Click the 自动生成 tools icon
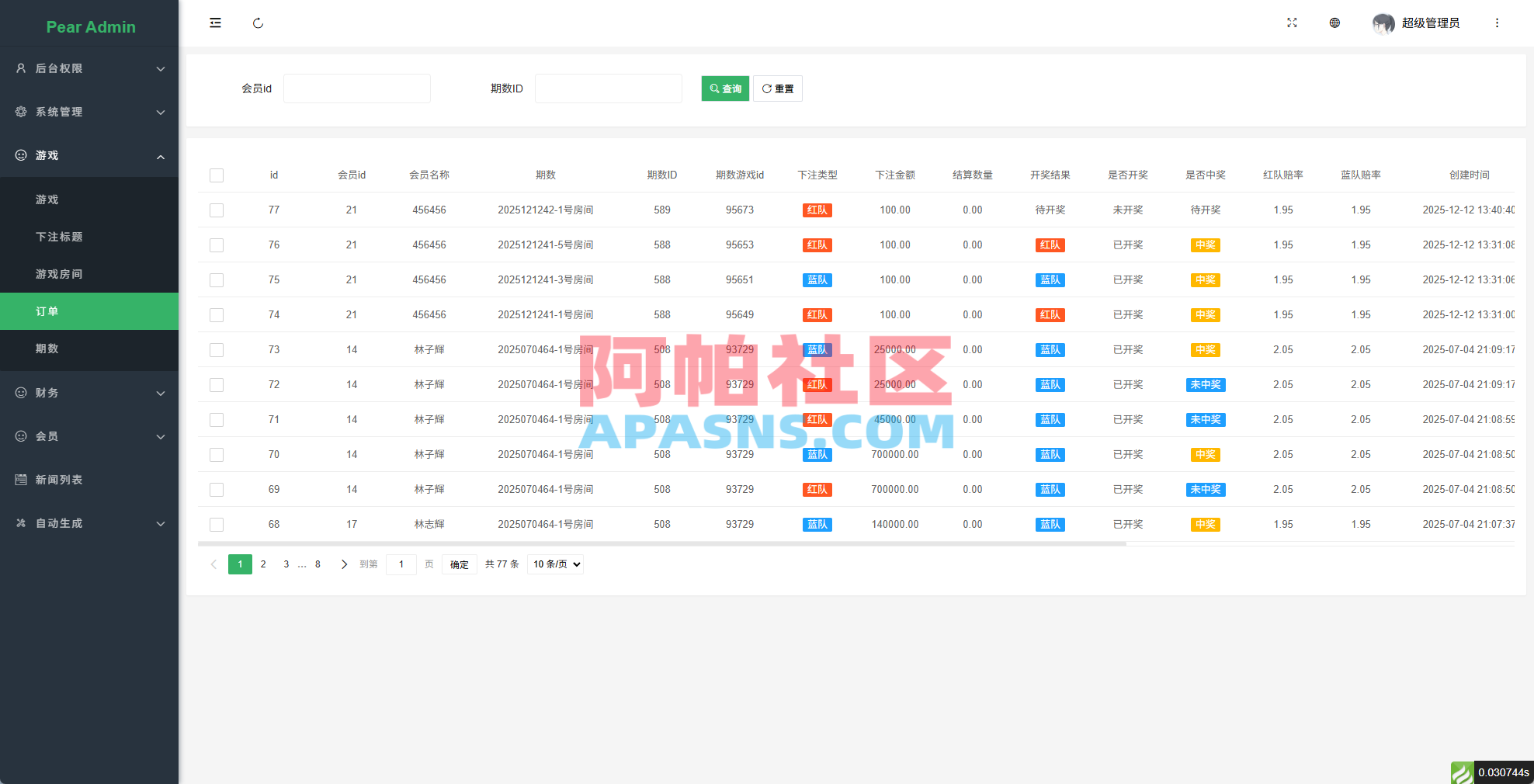Image resolution: width=1534 pixels, height=784 pixels. coord(21,523)
